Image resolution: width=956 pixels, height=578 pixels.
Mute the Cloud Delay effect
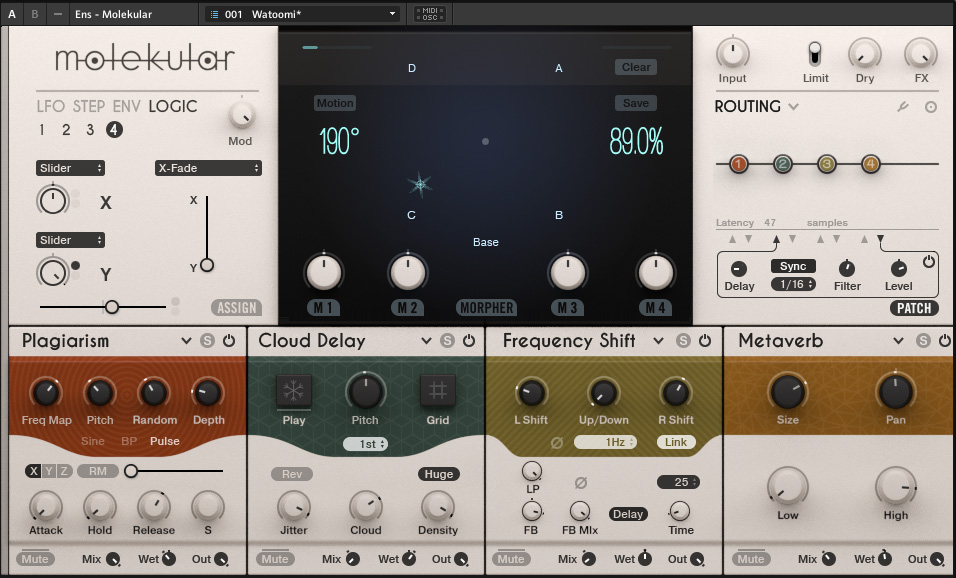274,559
